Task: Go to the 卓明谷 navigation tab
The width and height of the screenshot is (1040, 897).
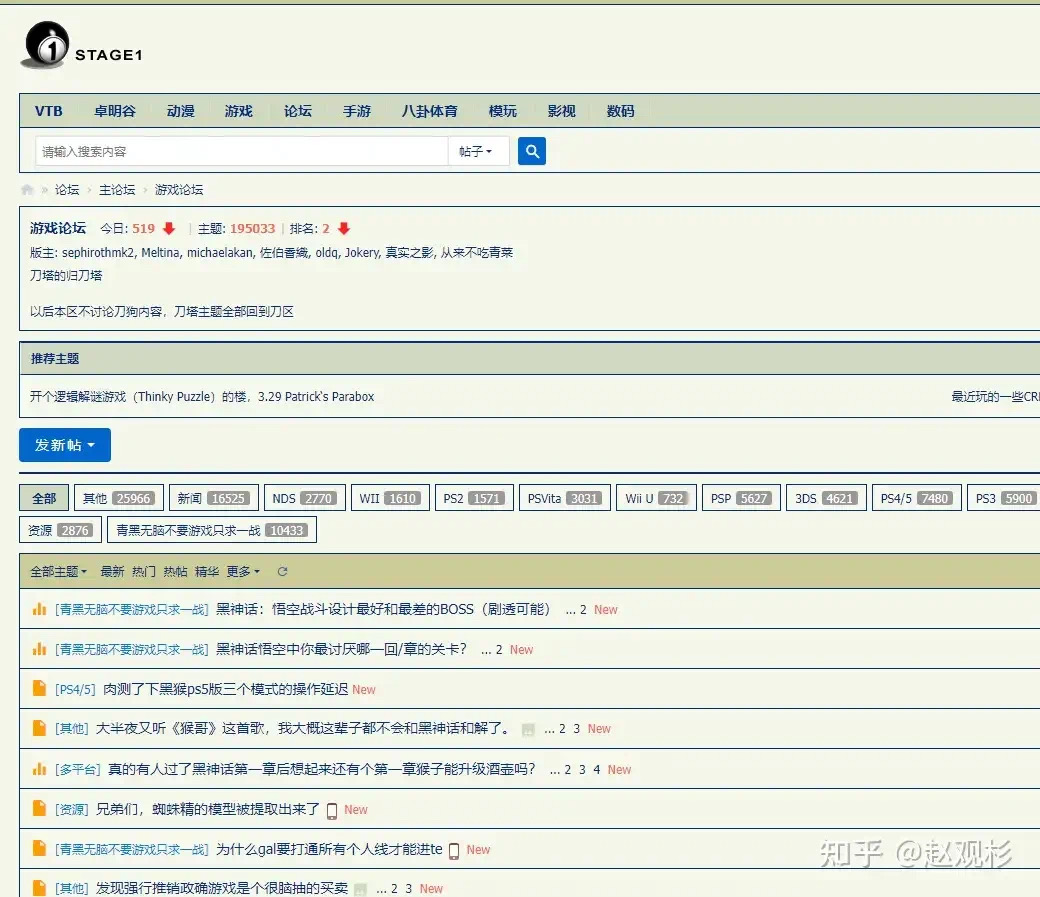Action: point(115,111)
